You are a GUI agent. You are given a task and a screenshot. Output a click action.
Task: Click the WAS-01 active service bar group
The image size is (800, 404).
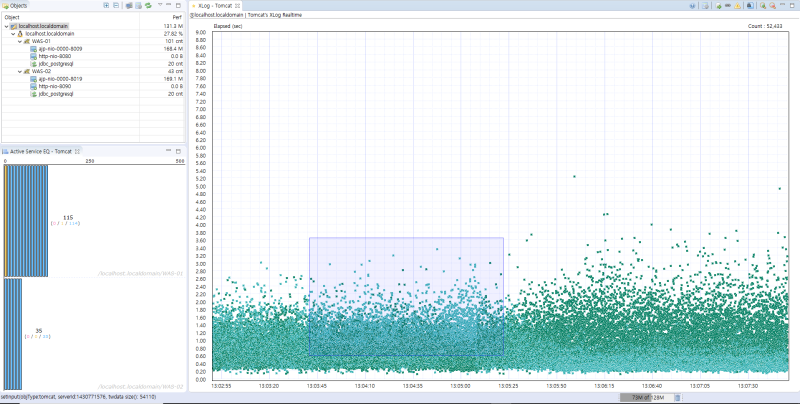click(x=26, y=221)
